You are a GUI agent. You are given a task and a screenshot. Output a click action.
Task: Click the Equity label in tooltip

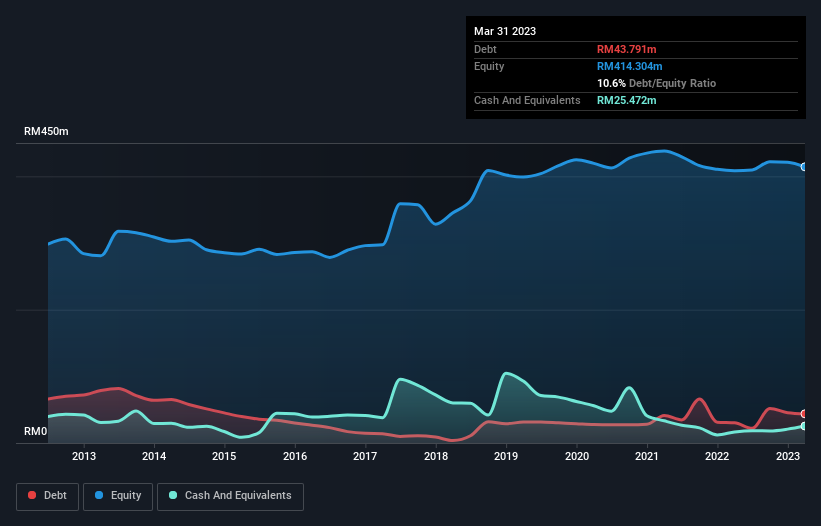coord(489,66)
